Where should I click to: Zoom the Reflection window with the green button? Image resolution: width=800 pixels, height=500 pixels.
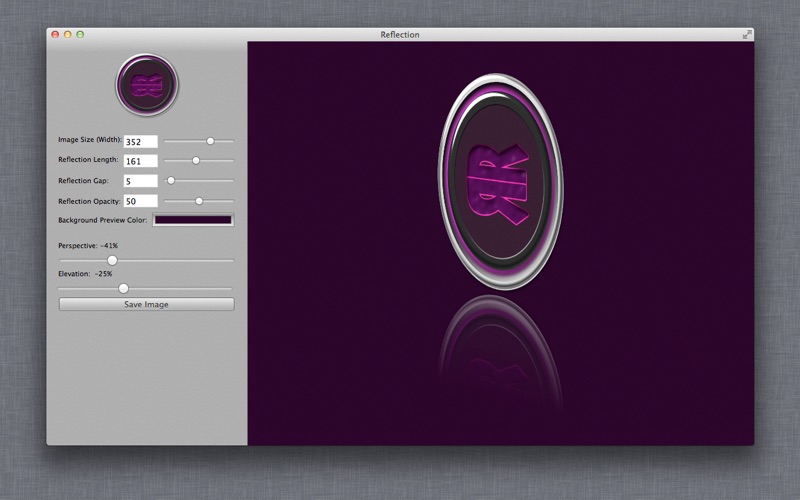tap(80, 34)
